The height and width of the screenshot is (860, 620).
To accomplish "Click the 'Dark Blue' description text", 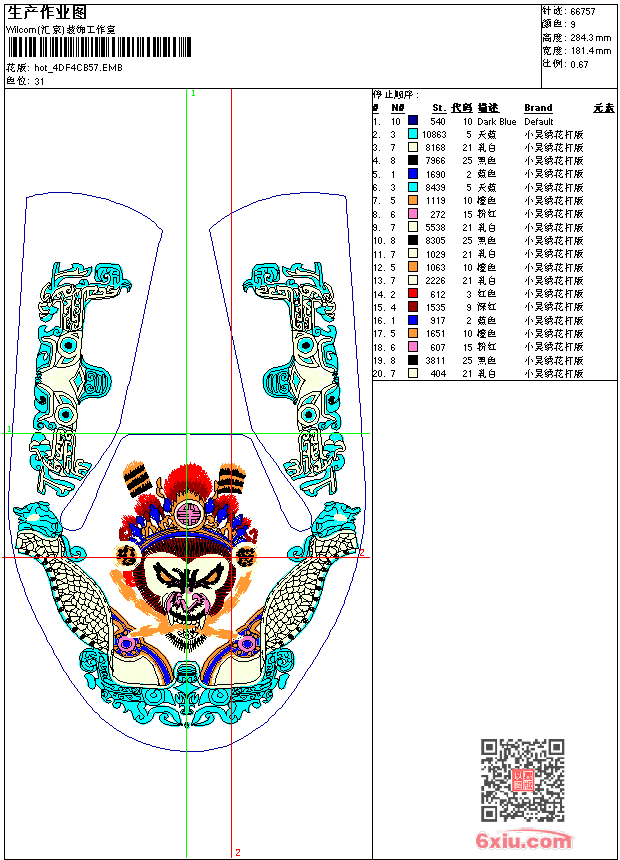I will tap(497, 122).
